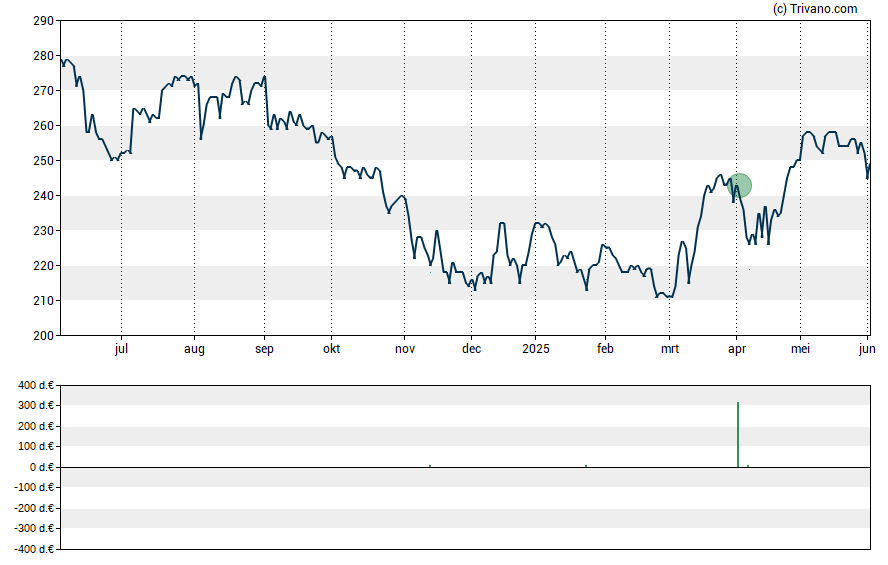Click the '2025' year label
This screenshot has width=888, height=565.
pyautogui.click(x=536, y=349)
